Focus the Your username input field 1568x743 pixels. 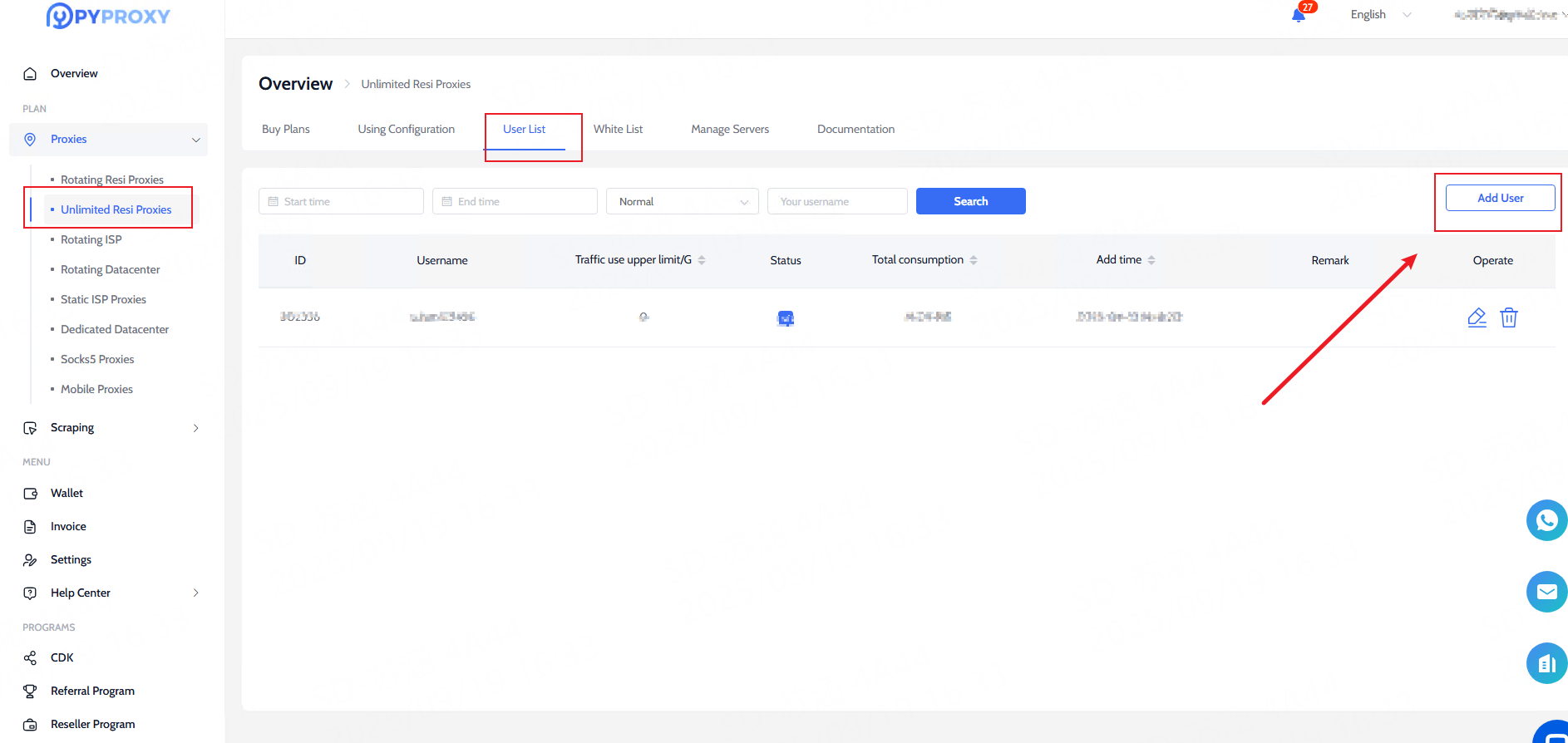pos(836,201)
